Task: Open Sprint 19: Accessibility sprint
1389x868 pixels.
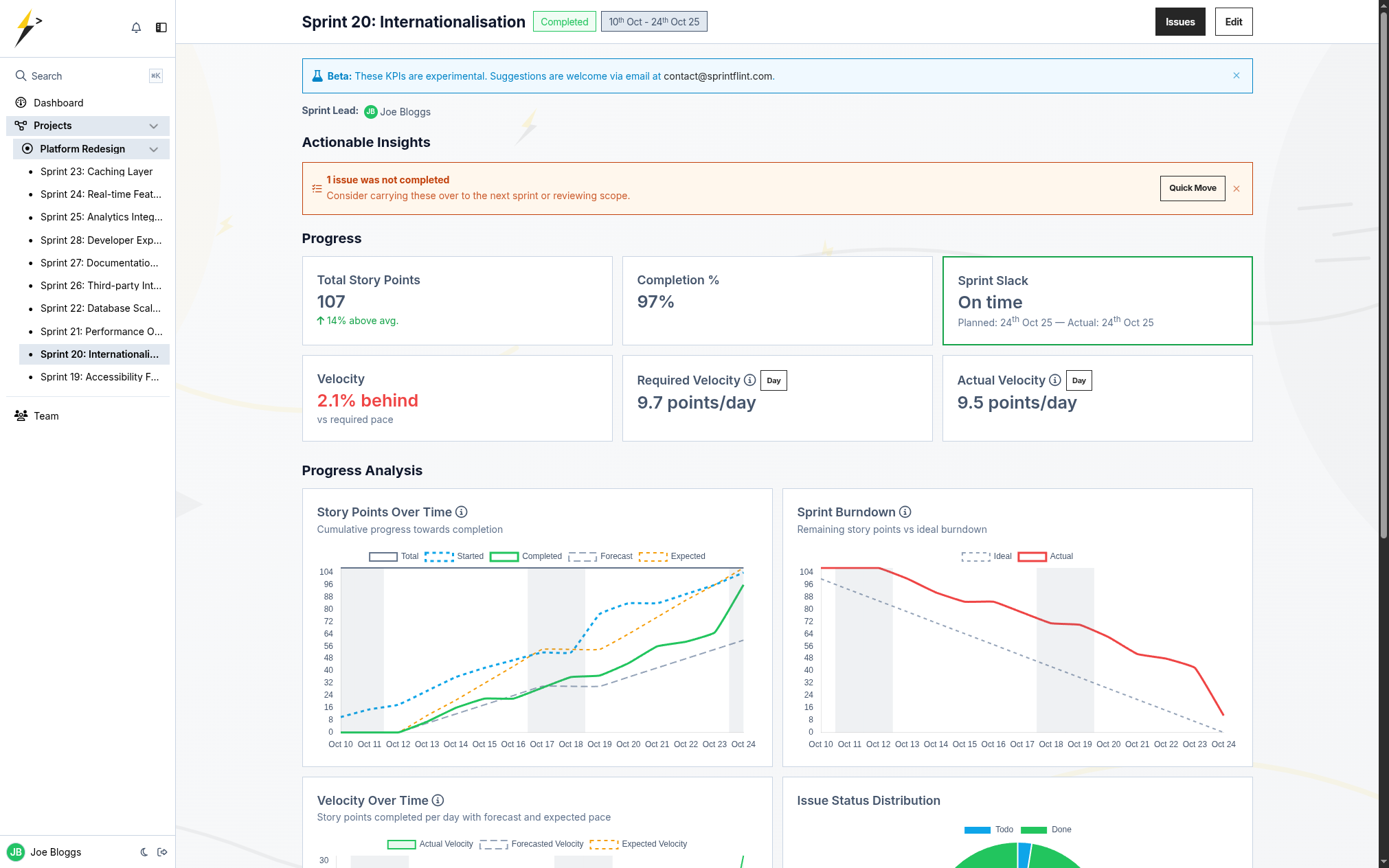Action: point(99,376)
